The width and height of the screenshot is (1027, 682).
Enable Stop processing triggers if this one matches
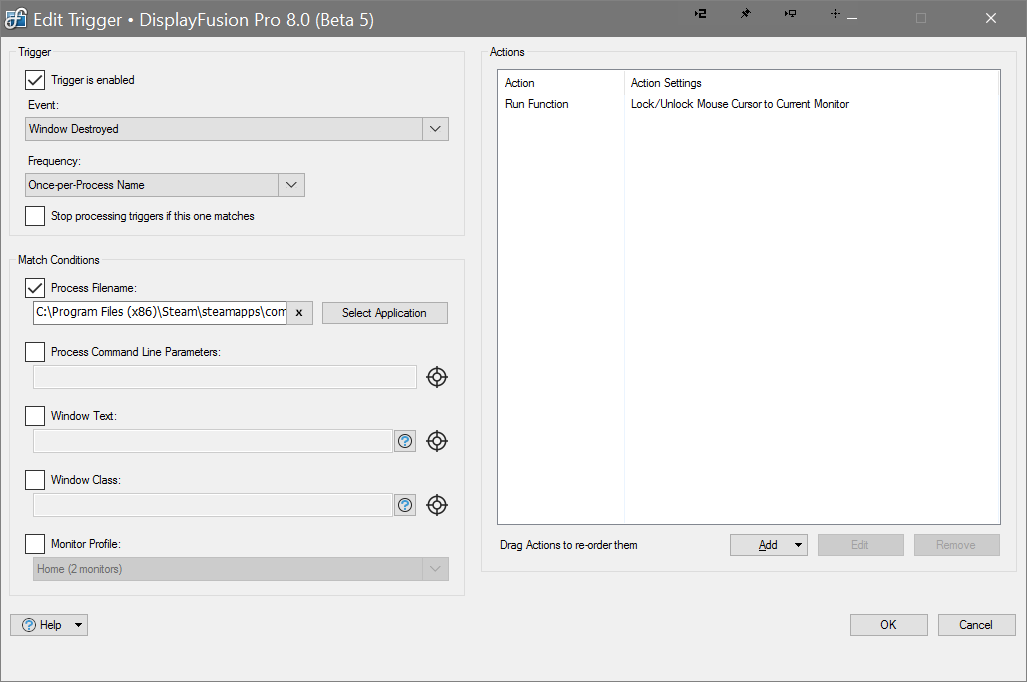click(35, 216)
